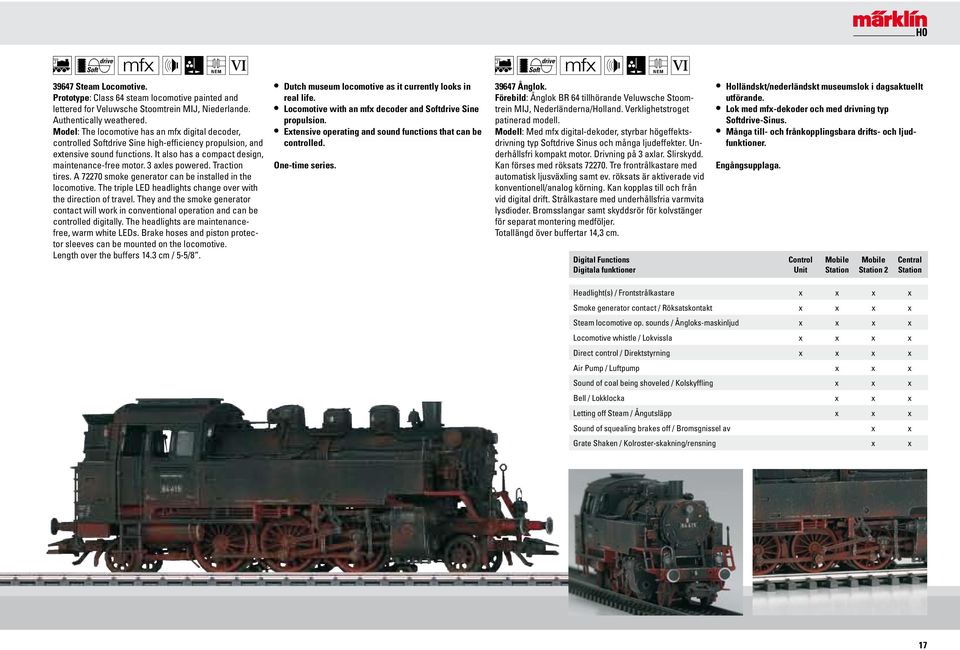
Task: Click the "Model" label in the English description
Action: point(66,132)
